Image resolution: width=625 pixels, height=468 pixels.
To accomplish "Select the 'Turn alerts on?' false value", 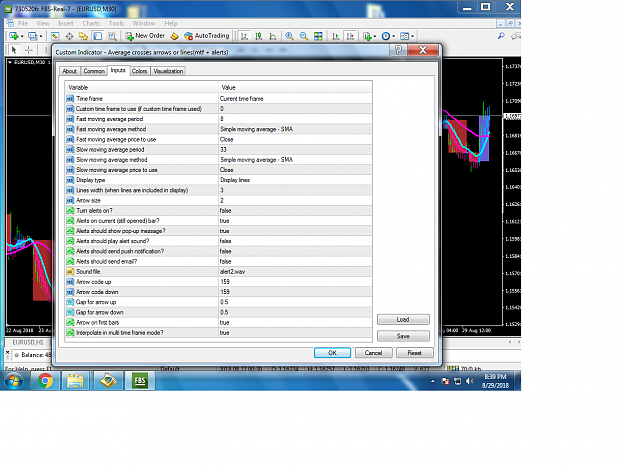I will click(x=295, y=210).
